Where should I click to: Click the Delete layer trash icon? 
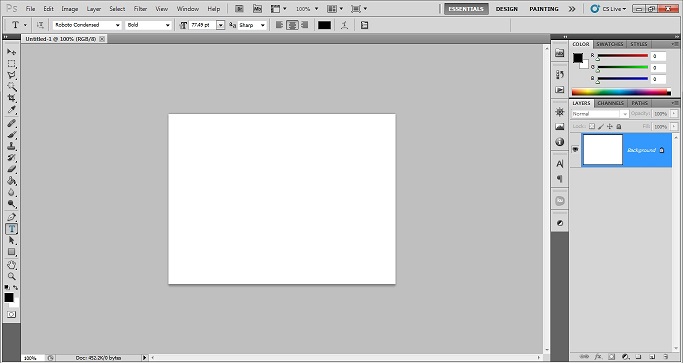pyautogui.click(x=666, y=357)
